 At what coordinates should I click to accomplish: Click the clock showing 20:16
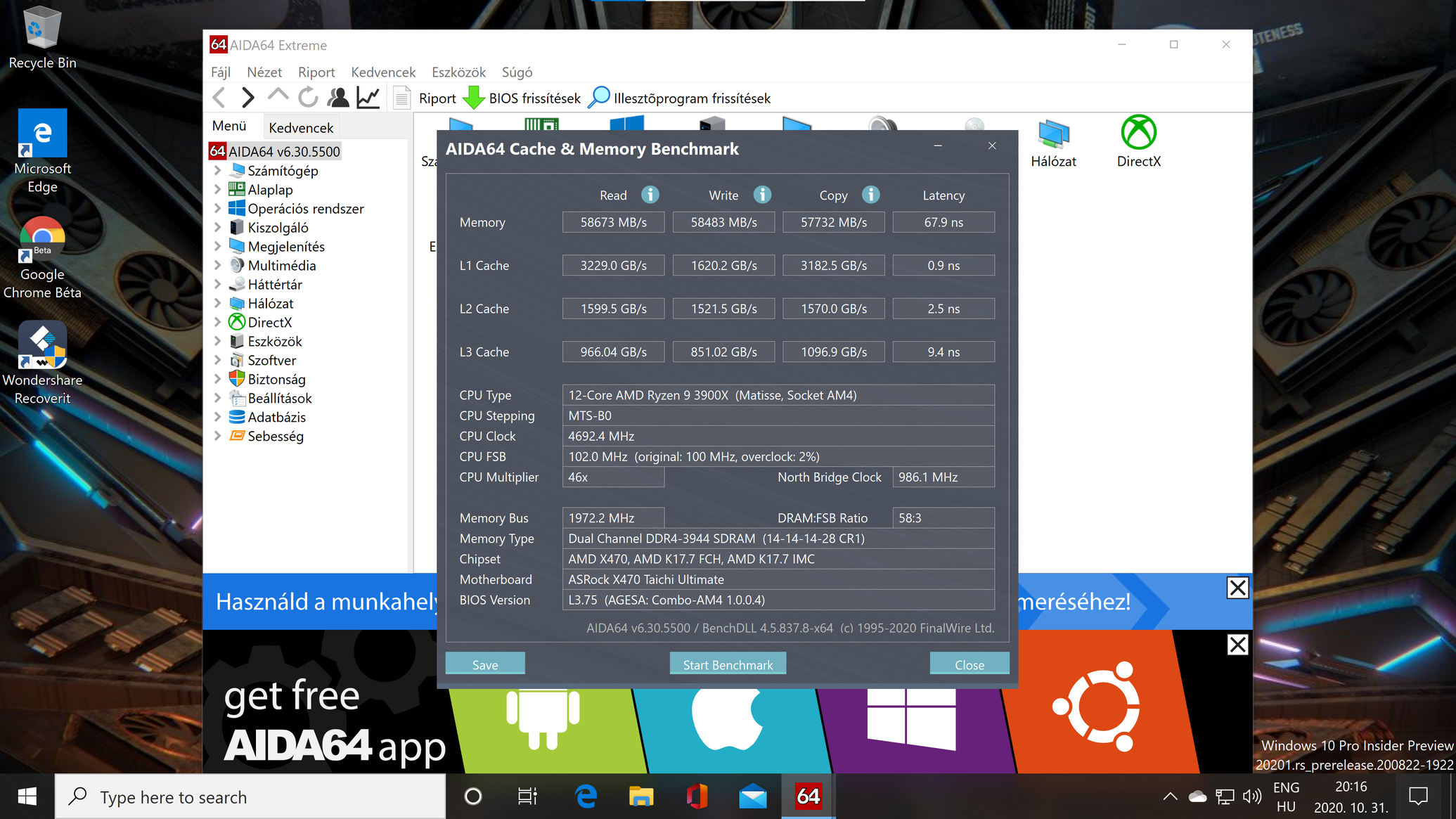pyautogui.click(x=1351, y=787)
